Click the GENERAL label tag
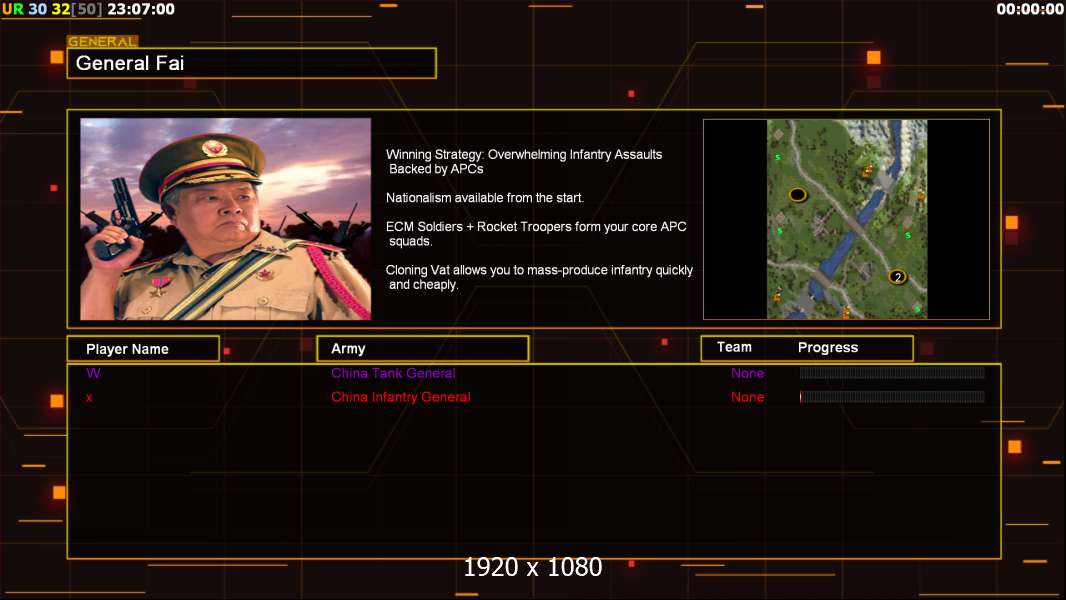Image resolution: width=1066 pixels, height=600 pixels. [x=103, y=41]
